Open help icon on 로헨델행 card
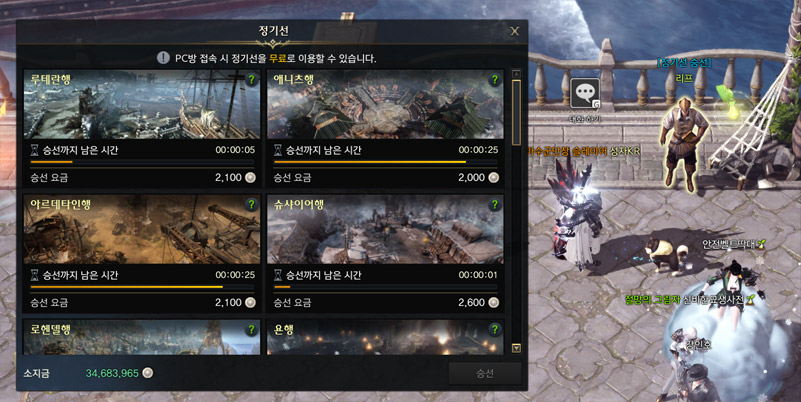 pyautogui.click(x=251, y=329)
